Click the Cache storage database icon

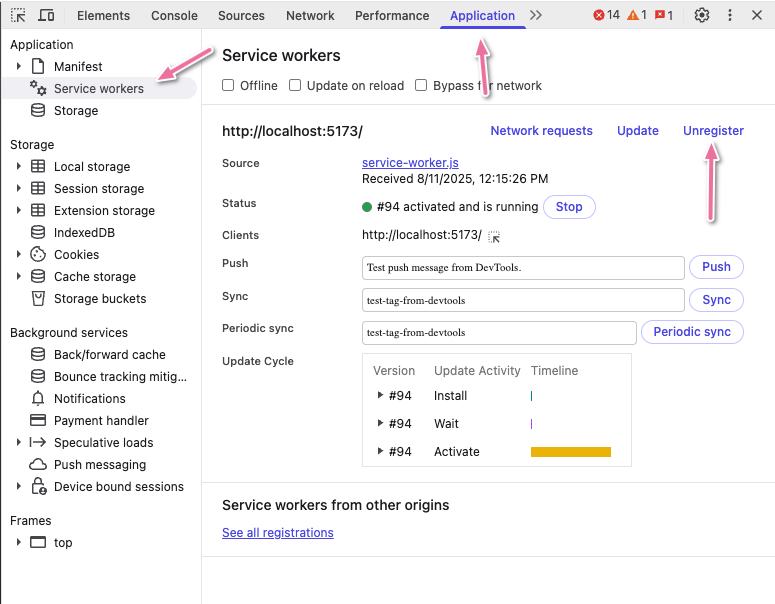(x=38, y=276)
